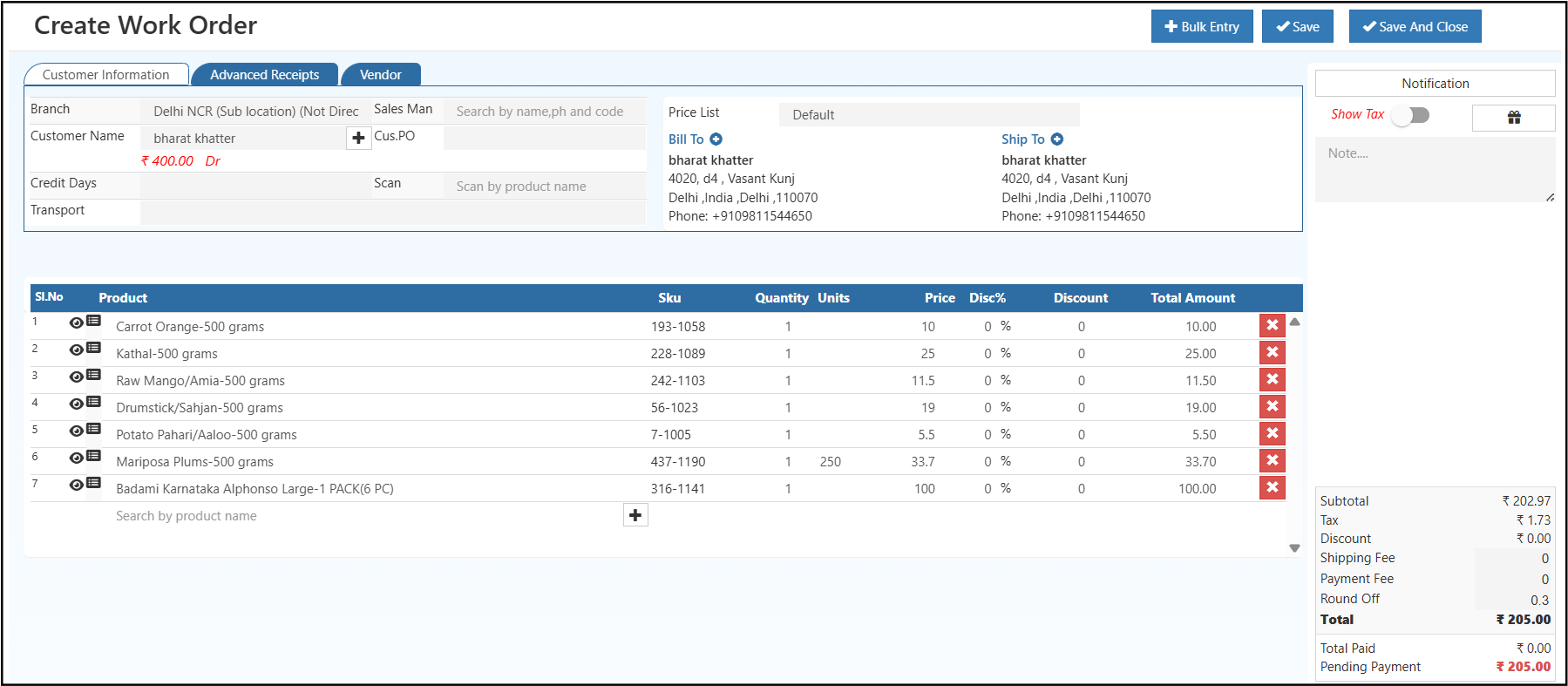Open list icon for Drumstick/Sahjan row

coord(93,403)
